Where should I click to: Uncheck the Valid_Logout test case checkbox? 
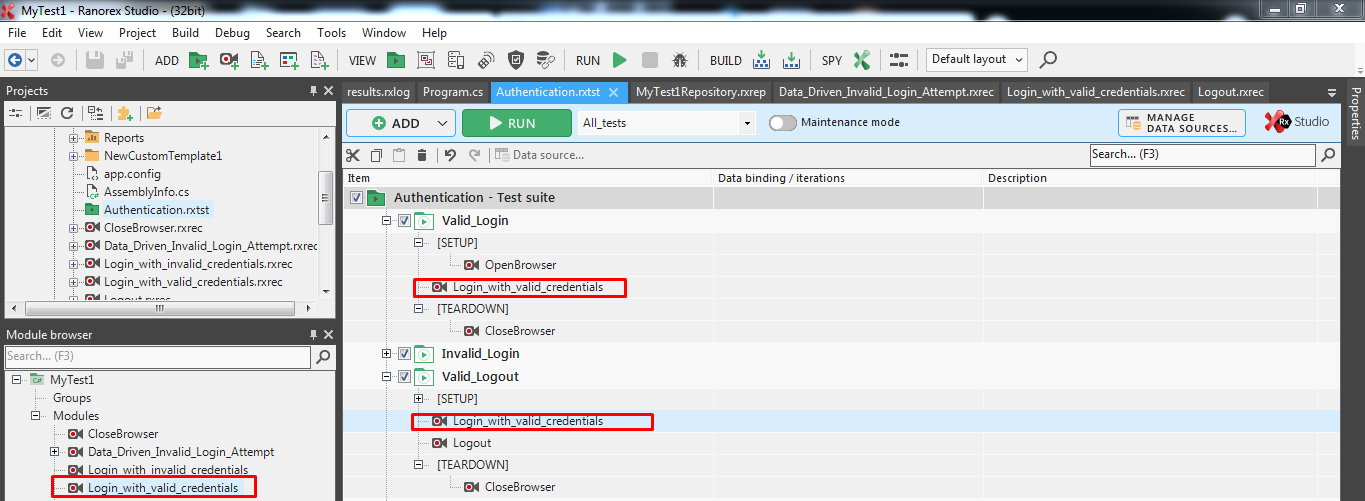click(404, 377)
